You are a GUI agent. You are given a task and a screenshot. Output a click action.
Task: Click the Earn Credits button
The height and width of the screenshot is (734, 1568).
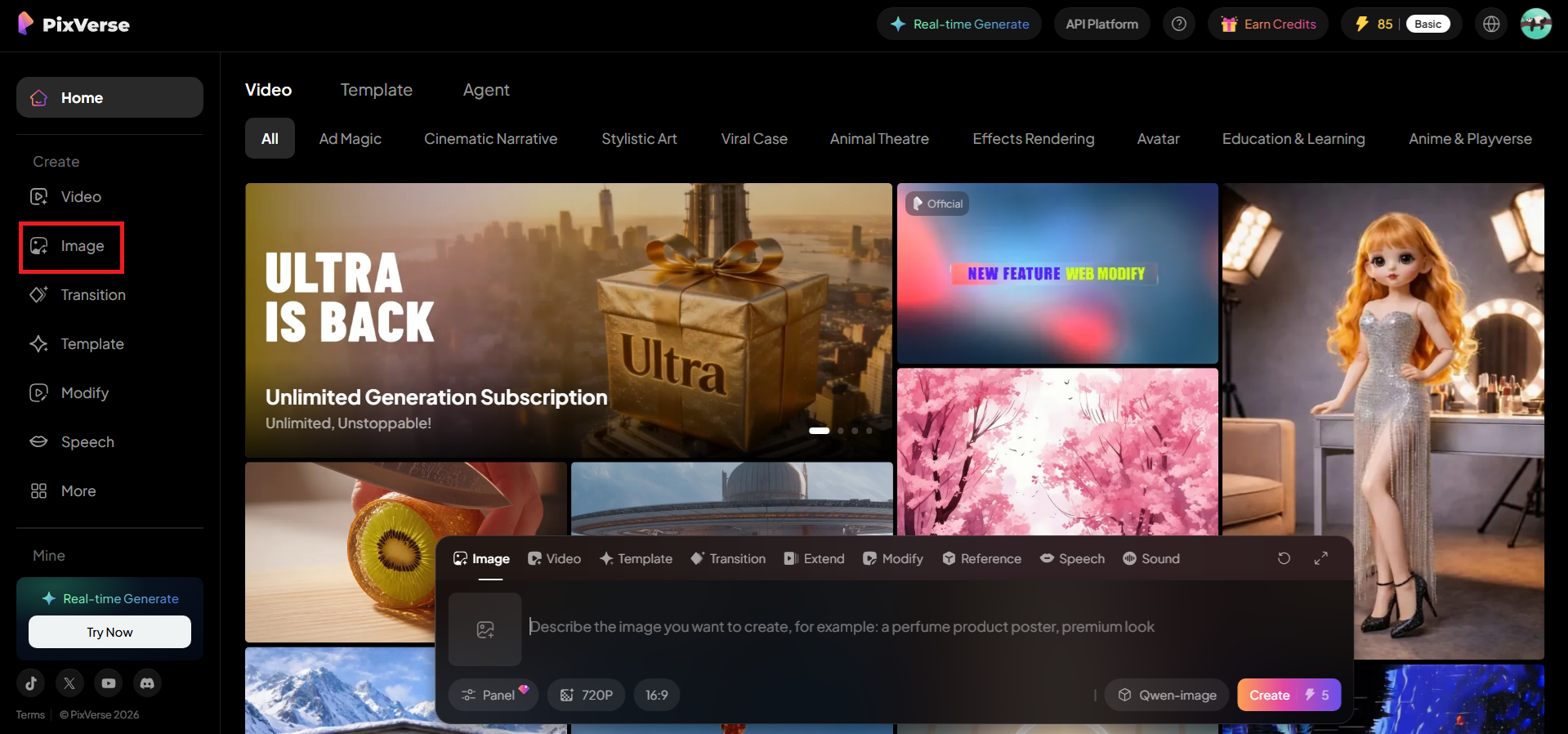1268,24
